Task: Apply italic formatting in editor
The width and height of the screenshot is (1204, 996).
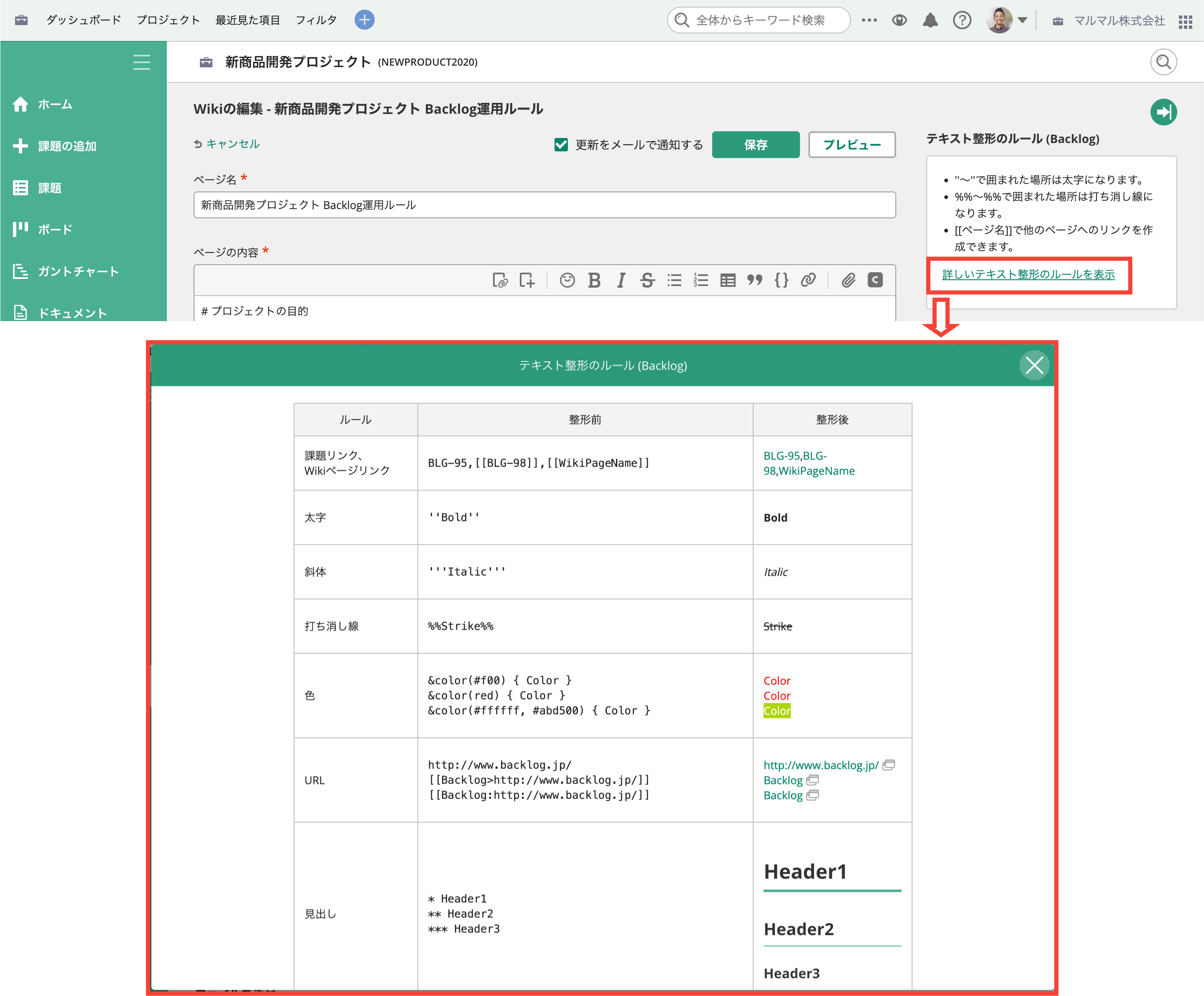Action: 621,281
